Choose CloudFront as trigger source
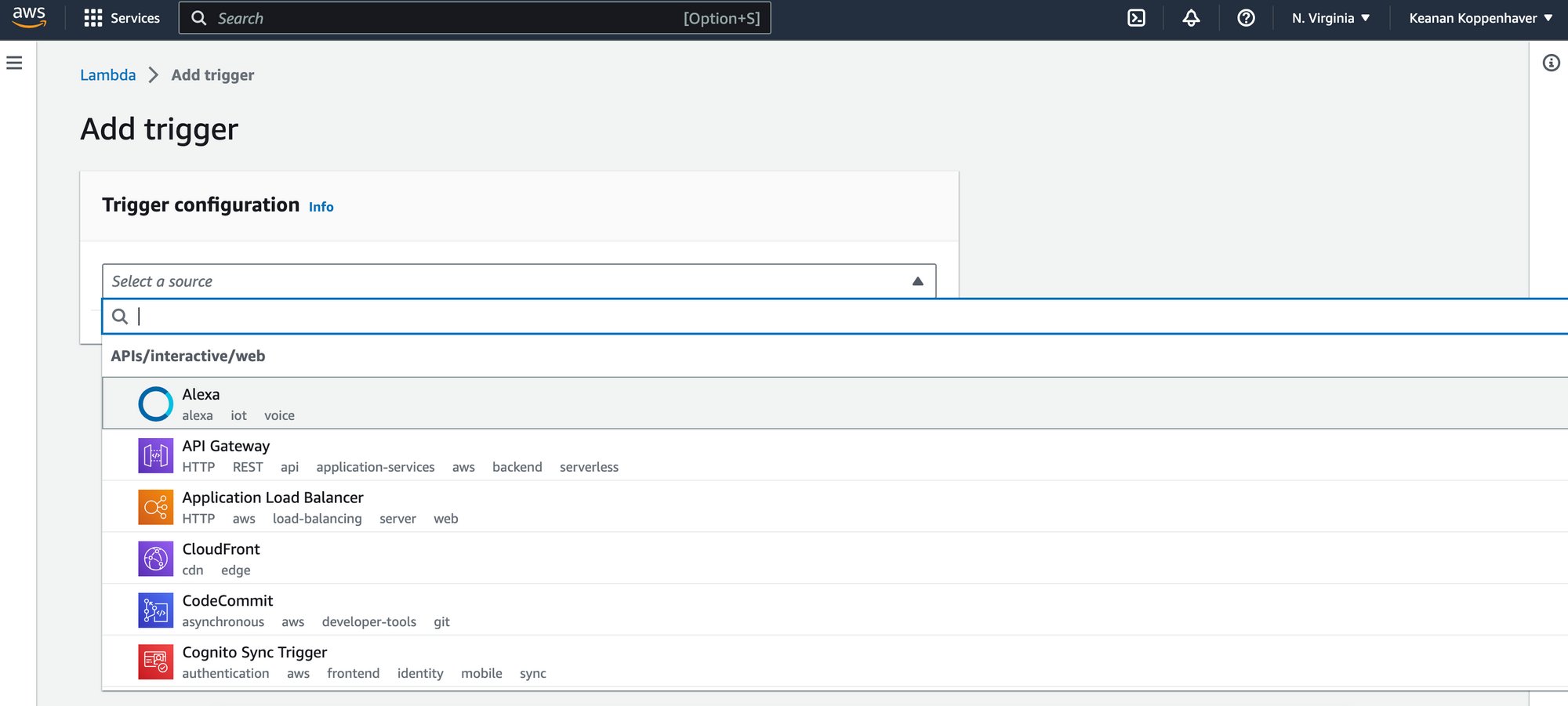Image resolution: width=1568 pixels, height=706 pixels. pyautogui.click(x=835, y=559)
